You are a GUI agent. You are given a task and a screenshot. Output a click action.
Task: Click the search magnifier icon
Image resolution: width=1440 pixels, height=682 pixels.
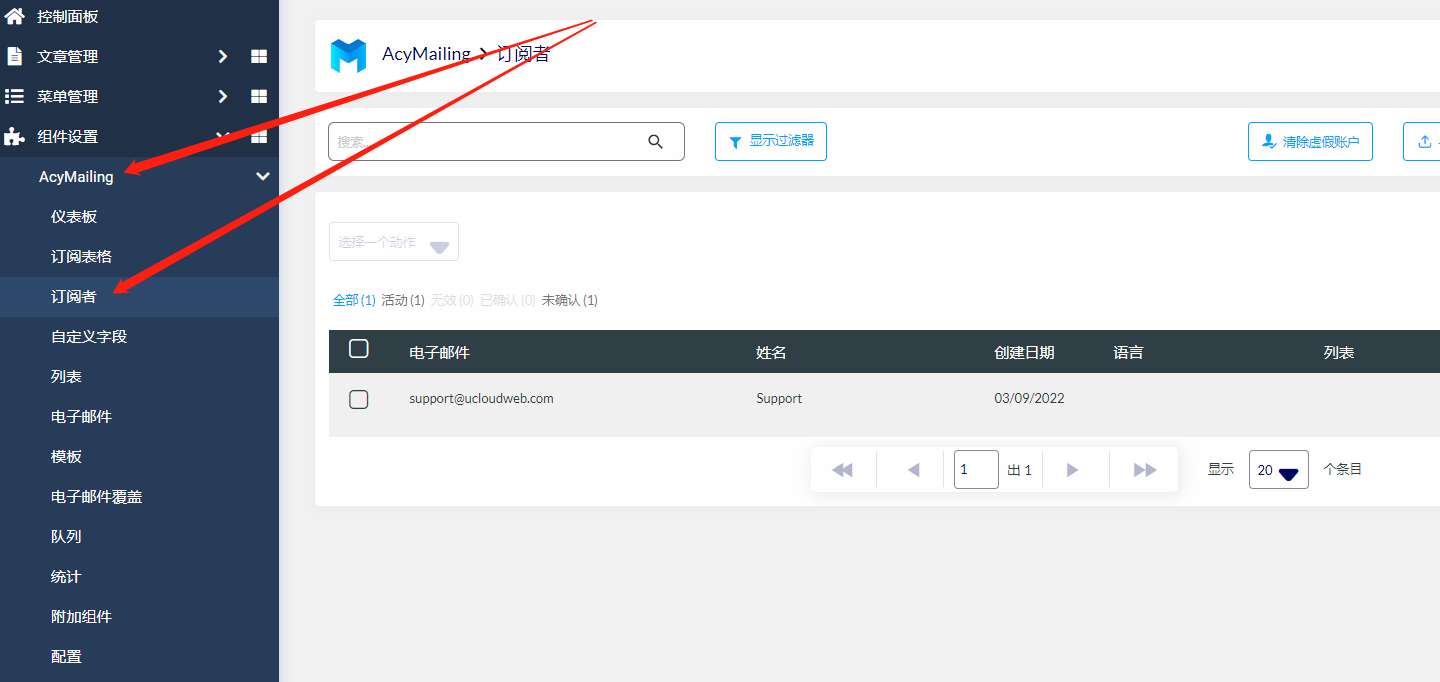(655, 142)
